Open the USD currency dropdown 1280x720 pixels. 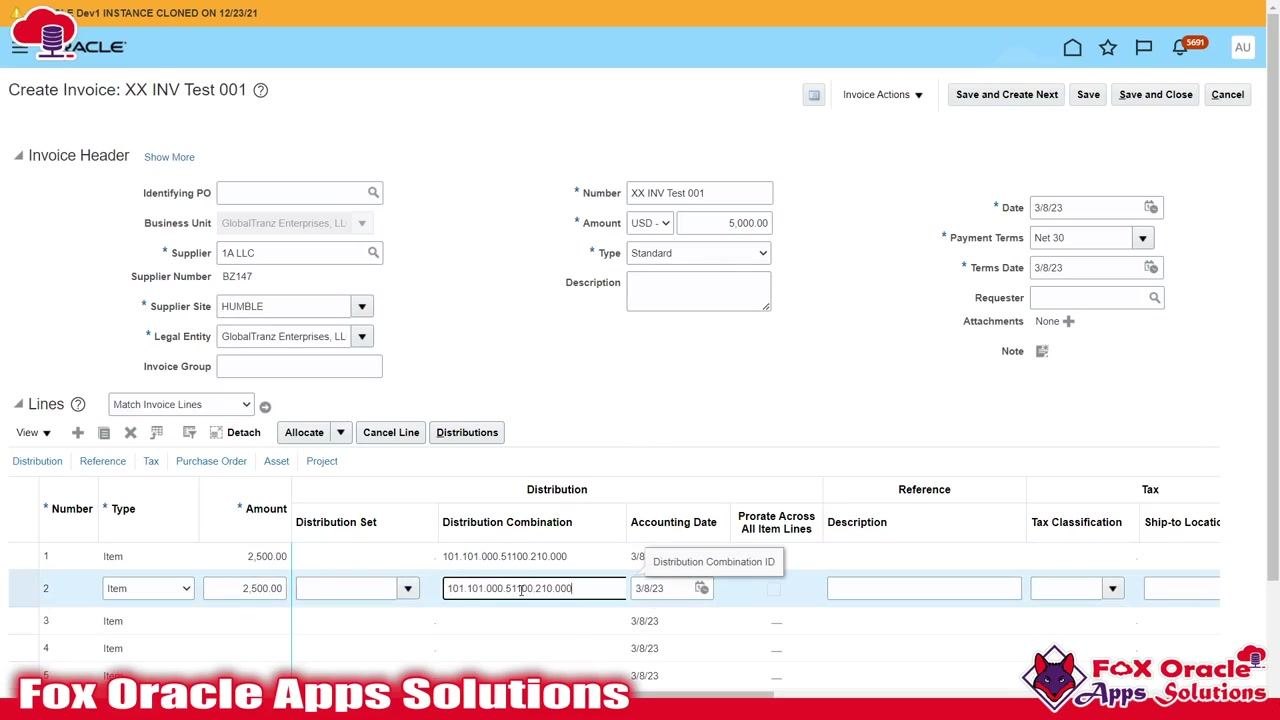point(650,223)
